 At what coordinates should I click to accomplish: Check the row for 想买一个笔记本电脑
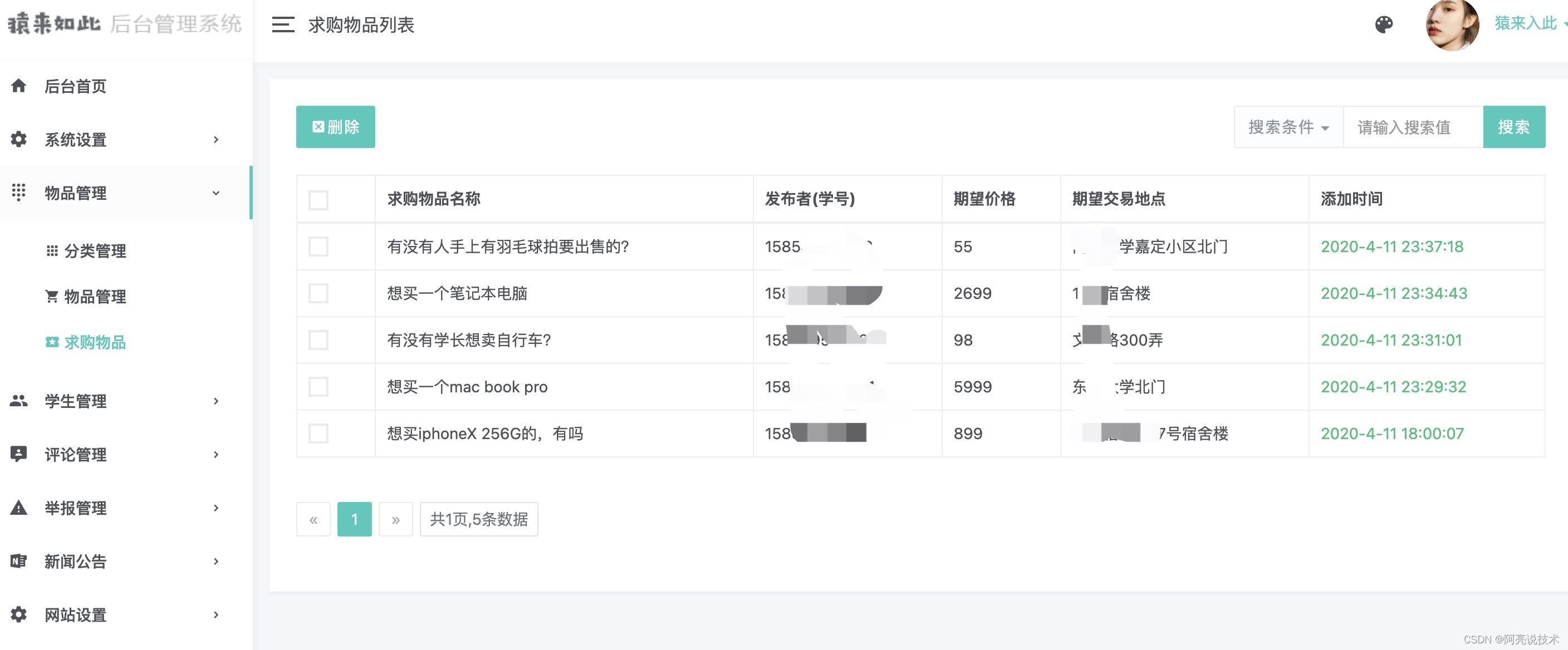point(318,293)
